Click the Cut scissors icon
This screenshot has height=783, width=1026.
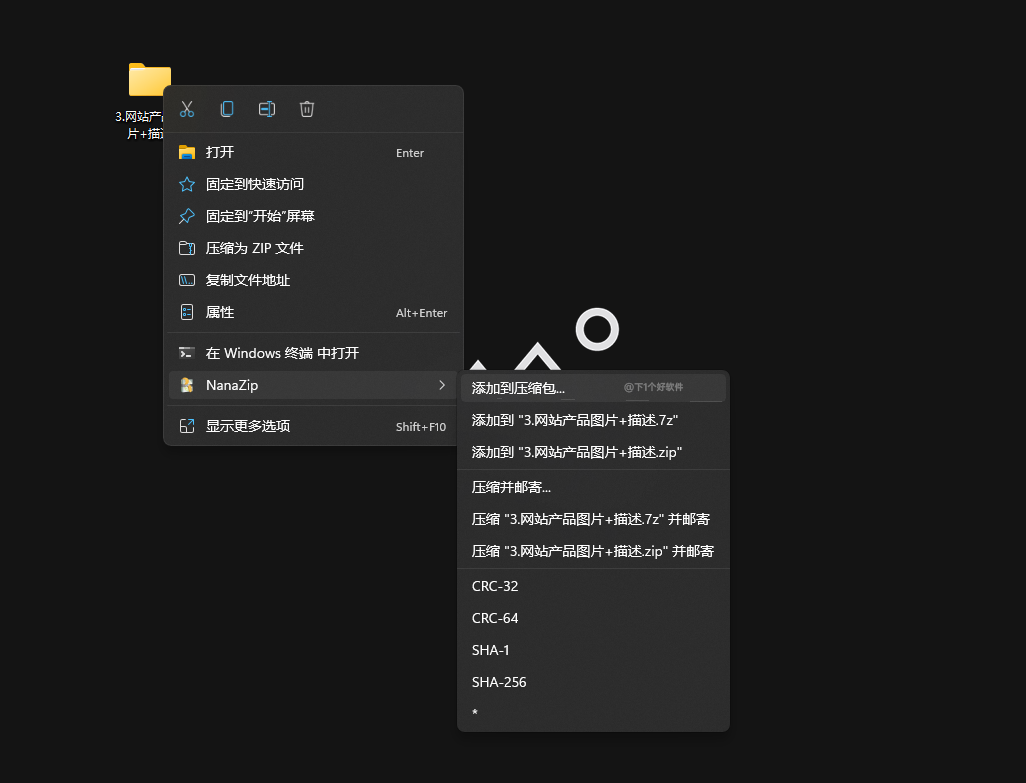pyautogui.click(x=187, y=109)
